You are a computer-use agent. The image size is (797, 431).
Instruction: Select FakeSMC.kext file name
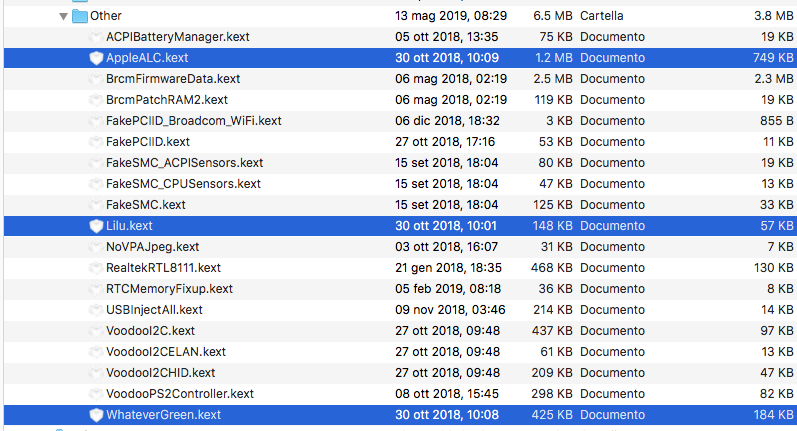145,205
